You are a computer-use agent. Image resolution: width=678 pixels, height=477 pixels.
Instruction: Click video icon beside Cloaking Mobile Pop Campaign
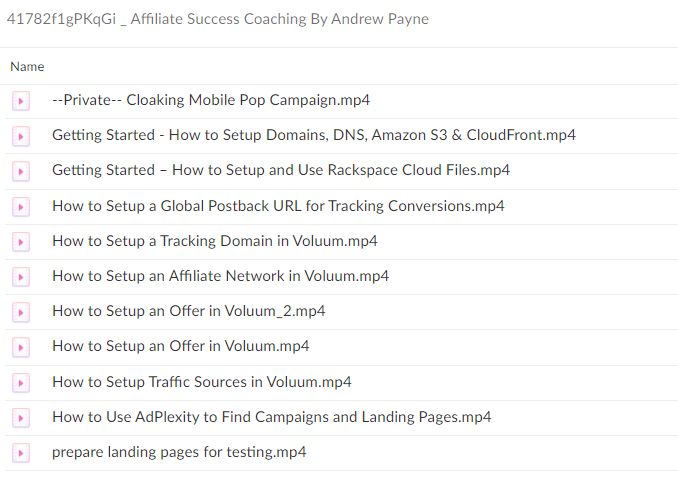[20, 100]
